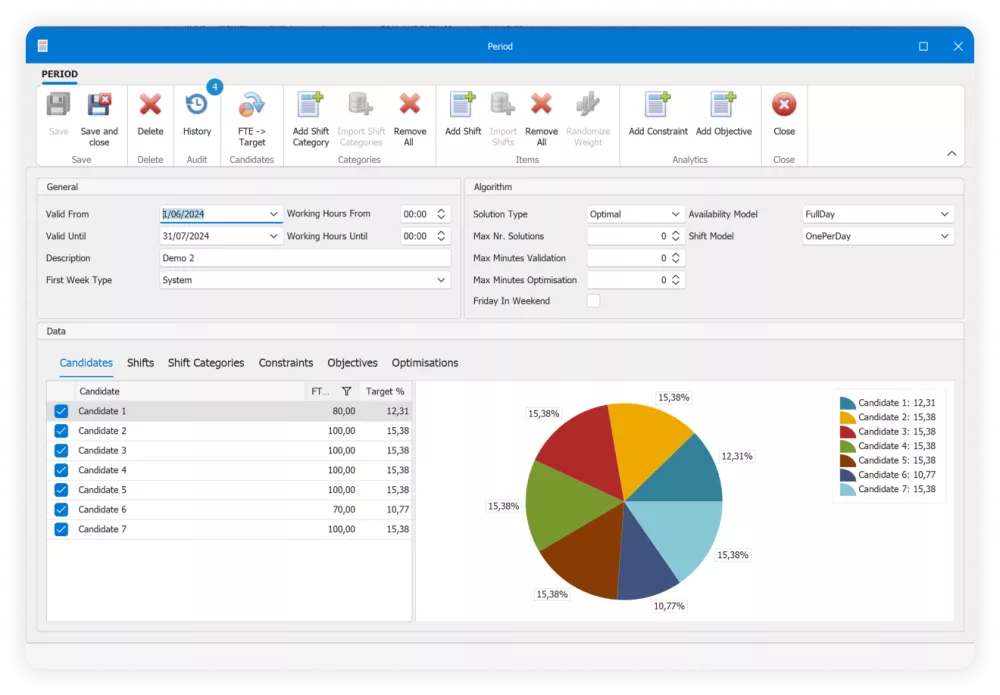Viewport: 1000px width, 695px height.
Task: Click the app icon in title bar
Action: click(x=43, y=46)
